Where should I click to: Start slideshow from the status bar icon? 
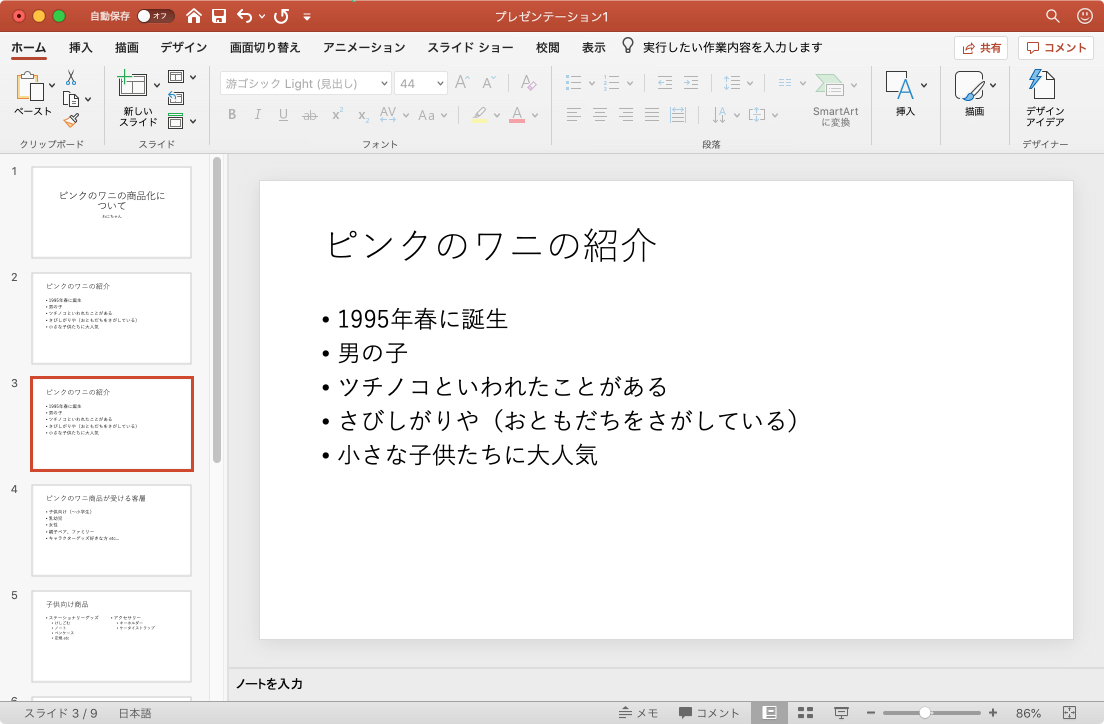click(x=841, y=712)
